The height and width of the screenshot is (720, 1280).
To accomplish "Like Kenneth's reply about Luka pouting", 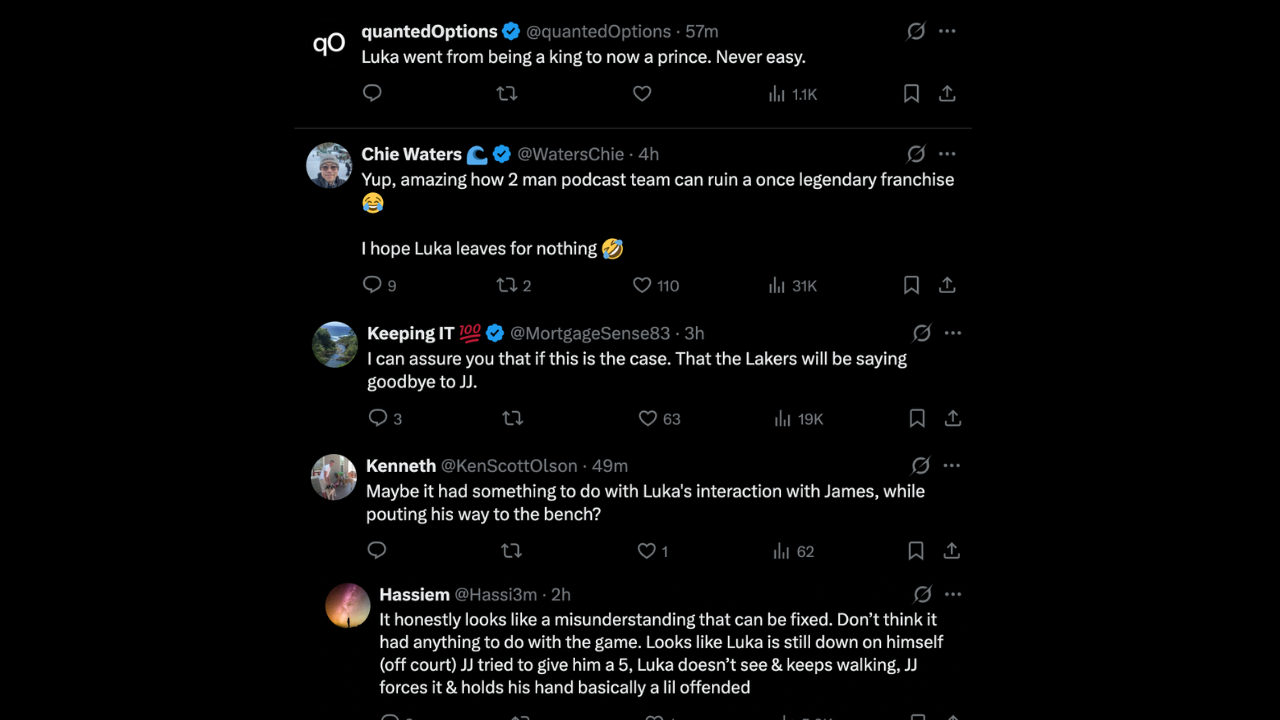I will point(647,551).
